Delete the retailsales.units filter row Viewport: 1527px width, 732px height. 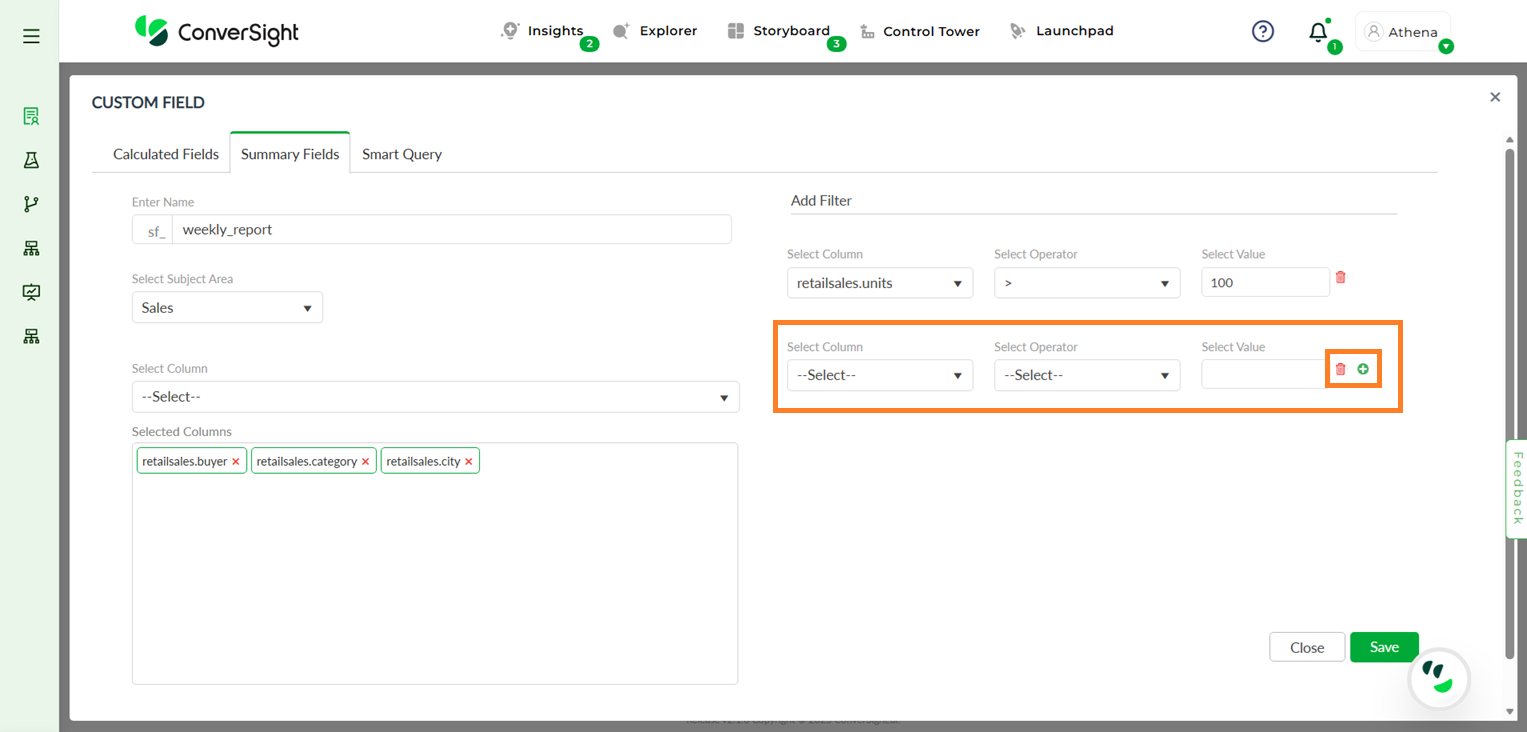coord(1341,277)
